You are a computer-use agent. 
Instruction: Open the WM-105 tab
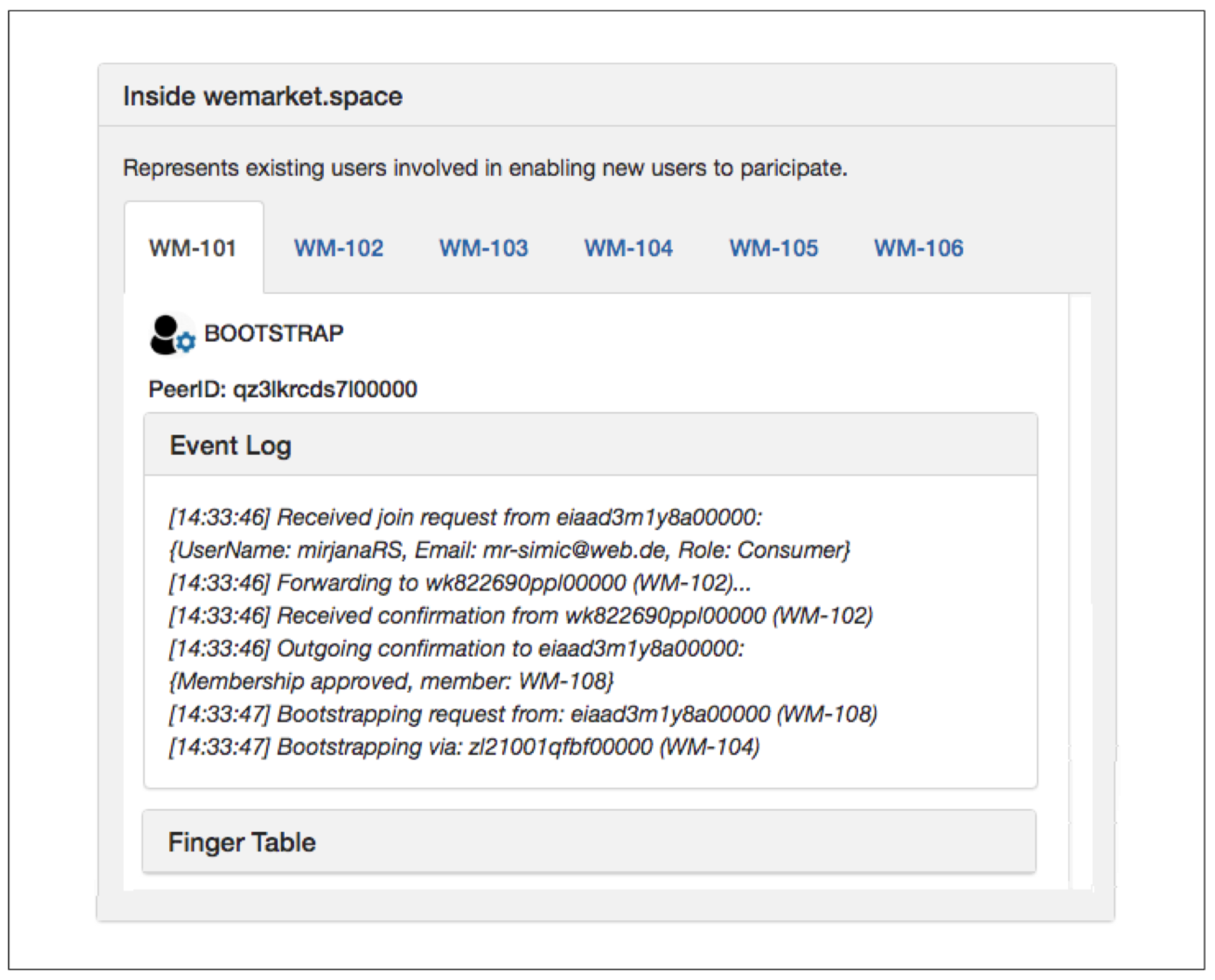(x=774, y=248)
